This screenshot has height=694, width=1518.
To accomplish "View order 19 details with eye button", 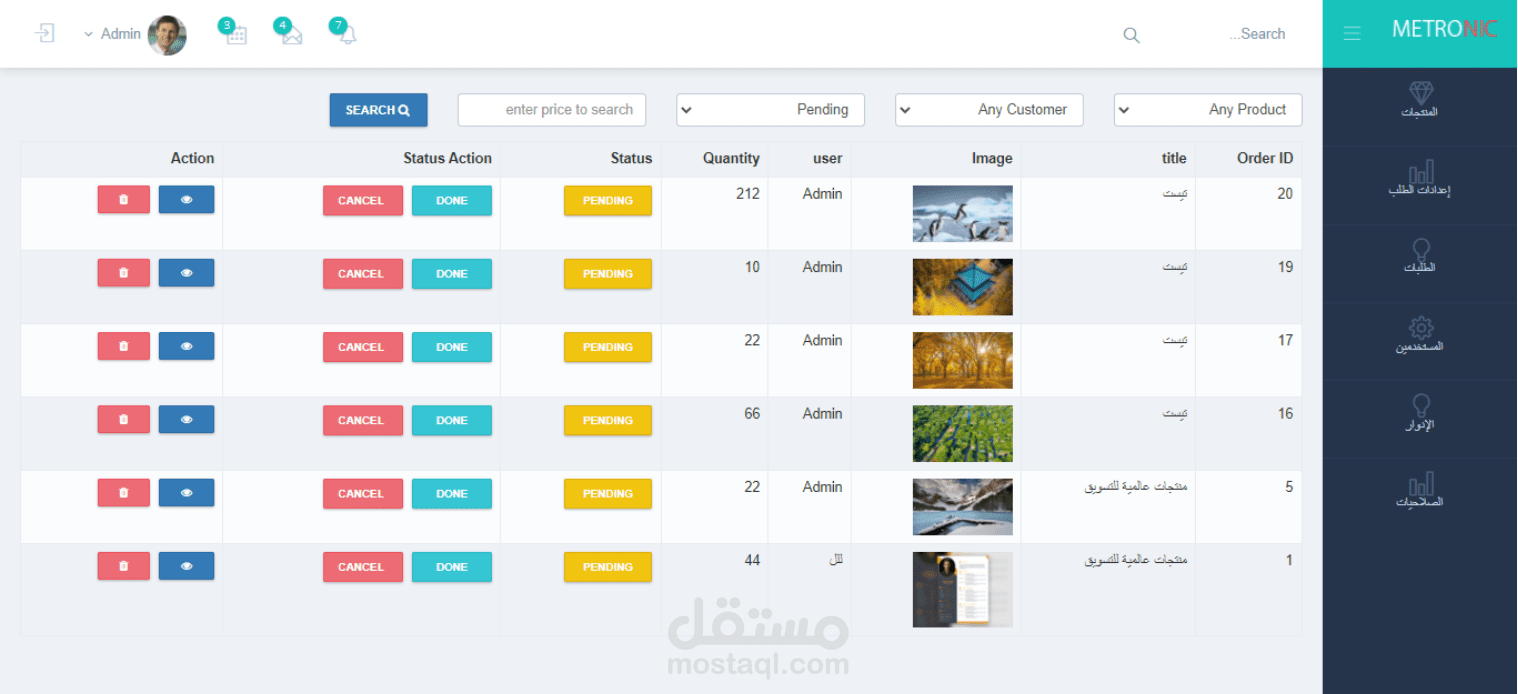I will pos(186,273).
